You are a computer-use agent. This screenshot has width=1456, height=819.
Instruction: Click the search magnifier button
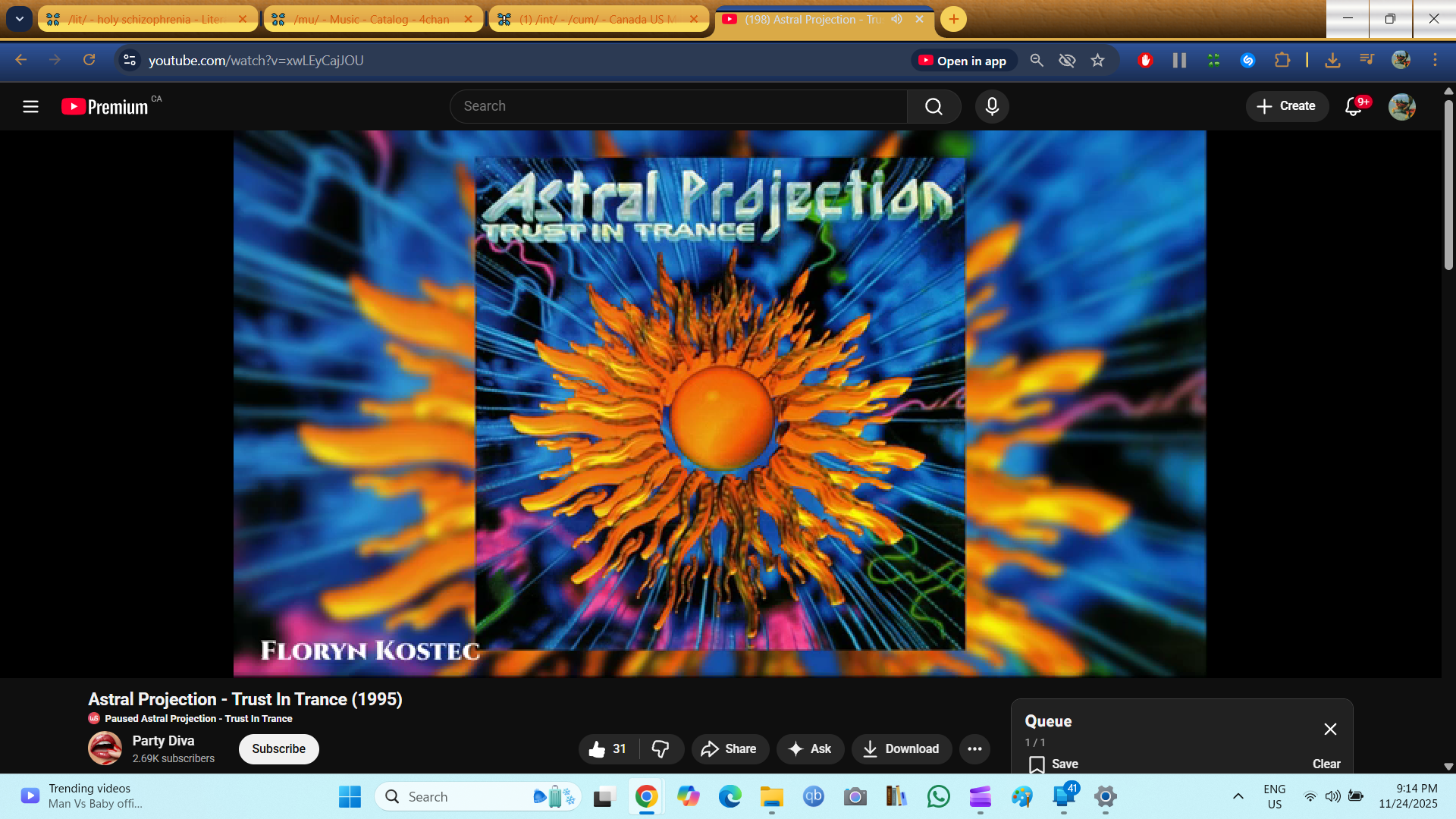click(x=934, y=107)
